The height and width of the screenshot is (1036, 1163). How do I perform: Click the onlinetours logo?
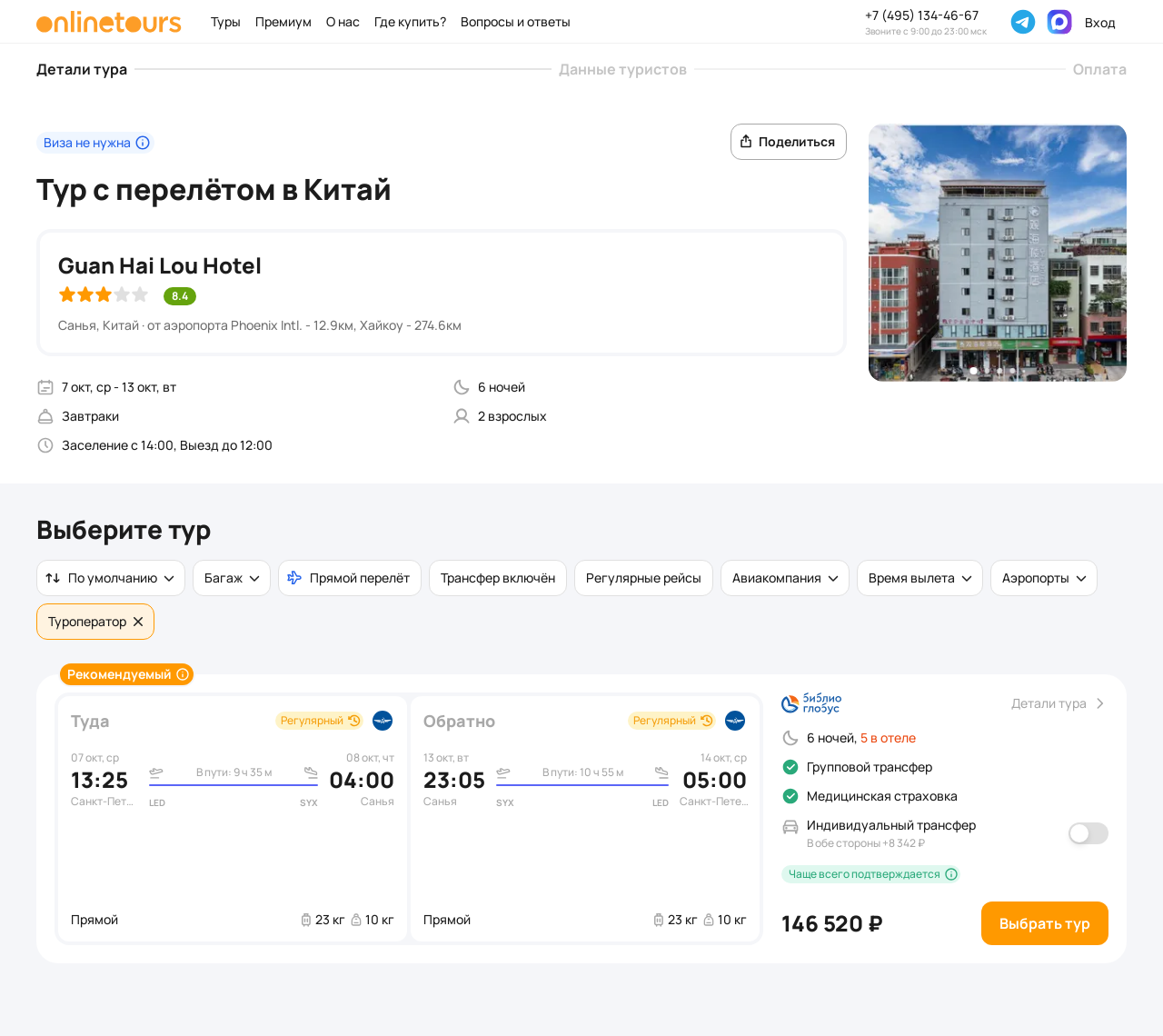pyautogui.click(x=109, y=22)
